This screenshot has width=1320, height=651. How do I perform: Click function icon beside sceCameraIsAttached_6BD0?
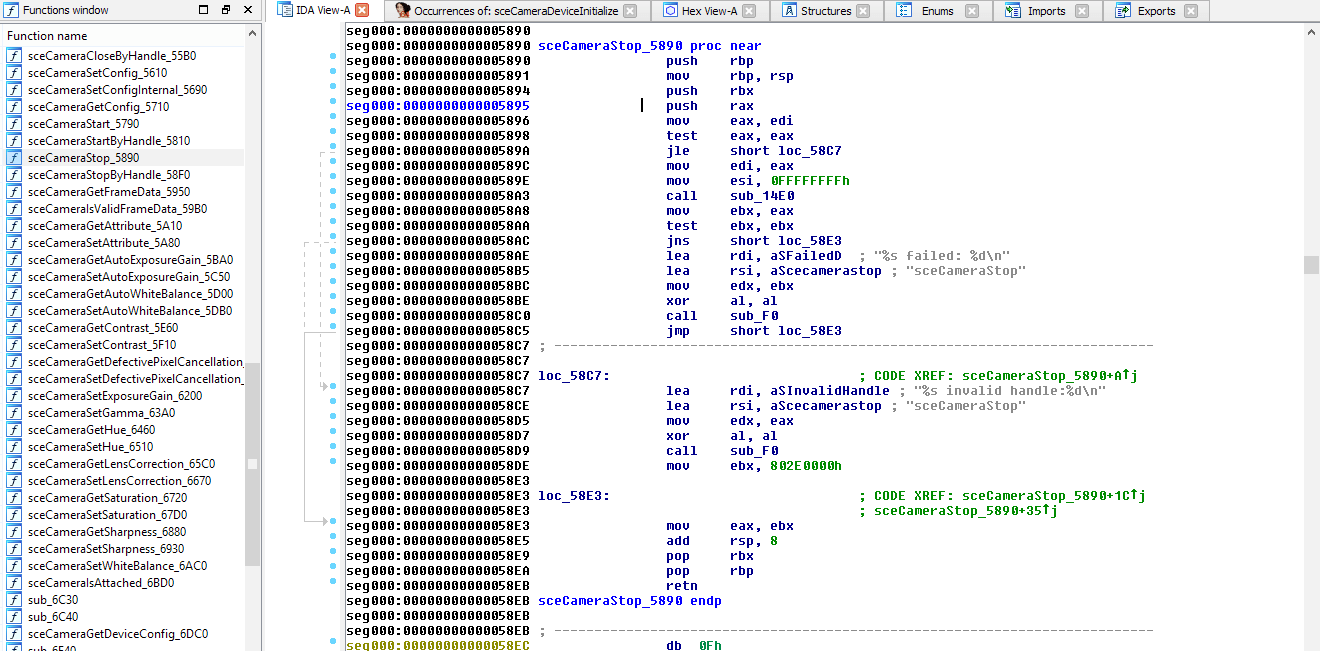click(x=14, y=583)
